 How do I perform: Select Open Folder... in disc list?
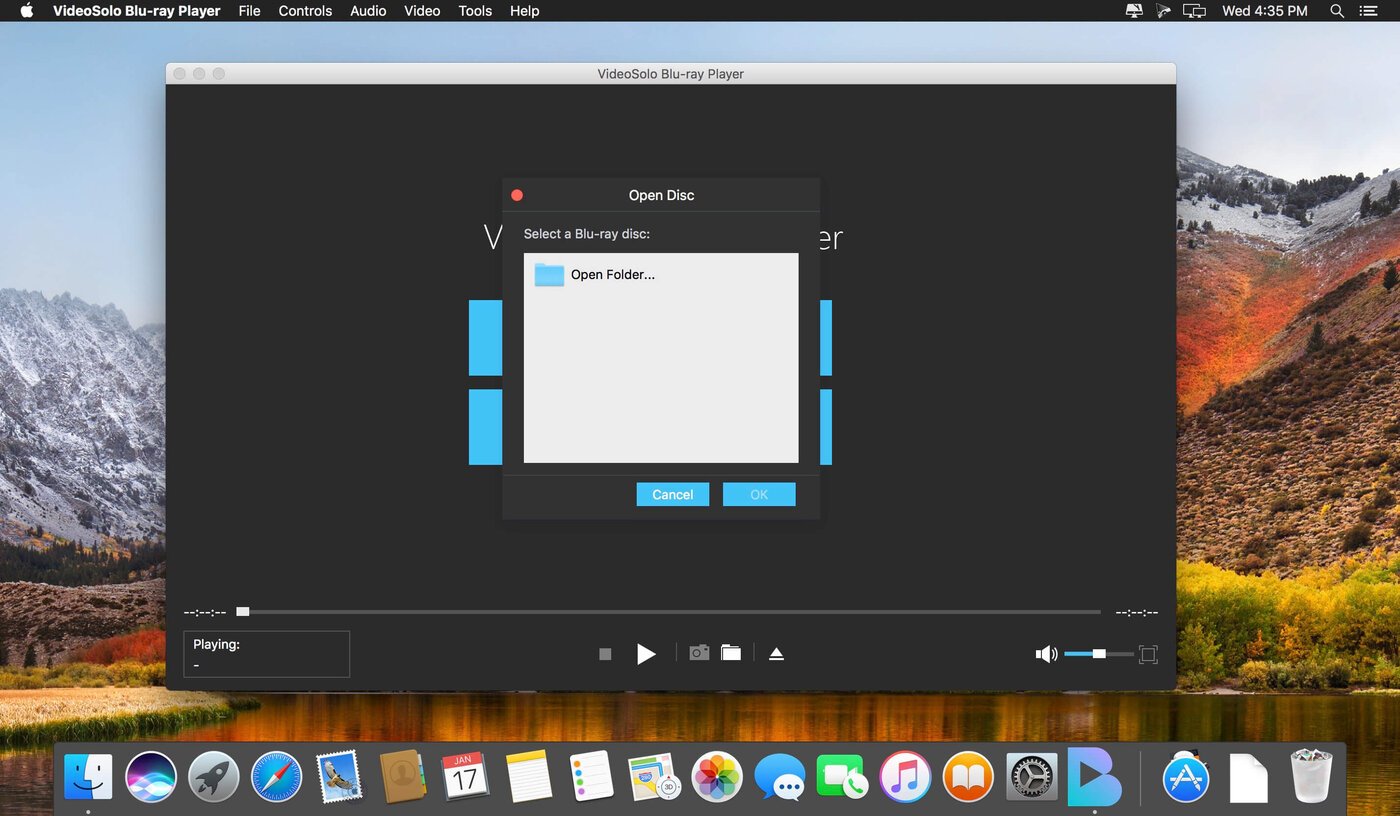595,275
